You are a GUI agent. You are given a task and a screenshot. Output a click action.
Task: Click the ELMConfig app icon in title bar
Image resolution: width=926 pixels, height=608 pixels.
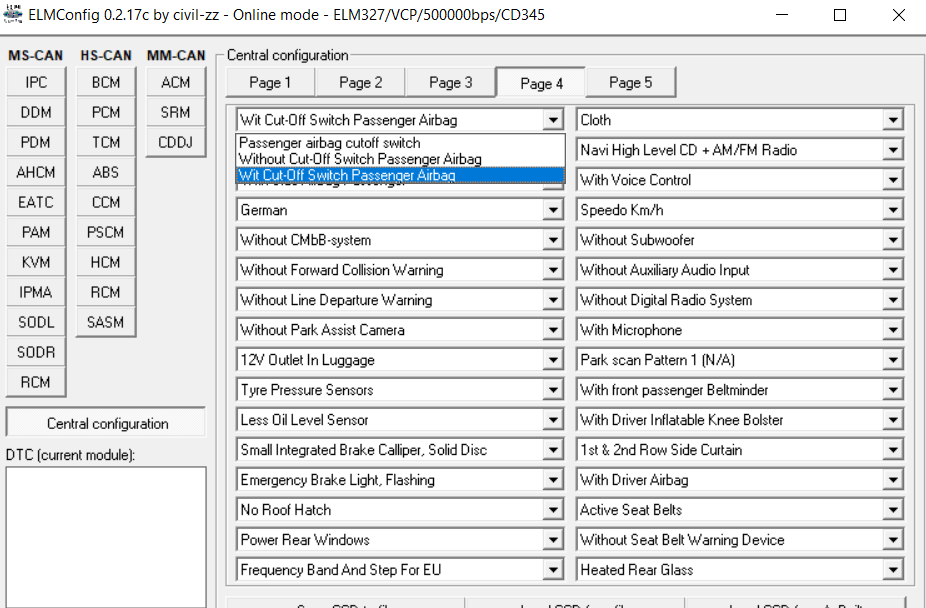pyautogui.click(x=14, y=15)
